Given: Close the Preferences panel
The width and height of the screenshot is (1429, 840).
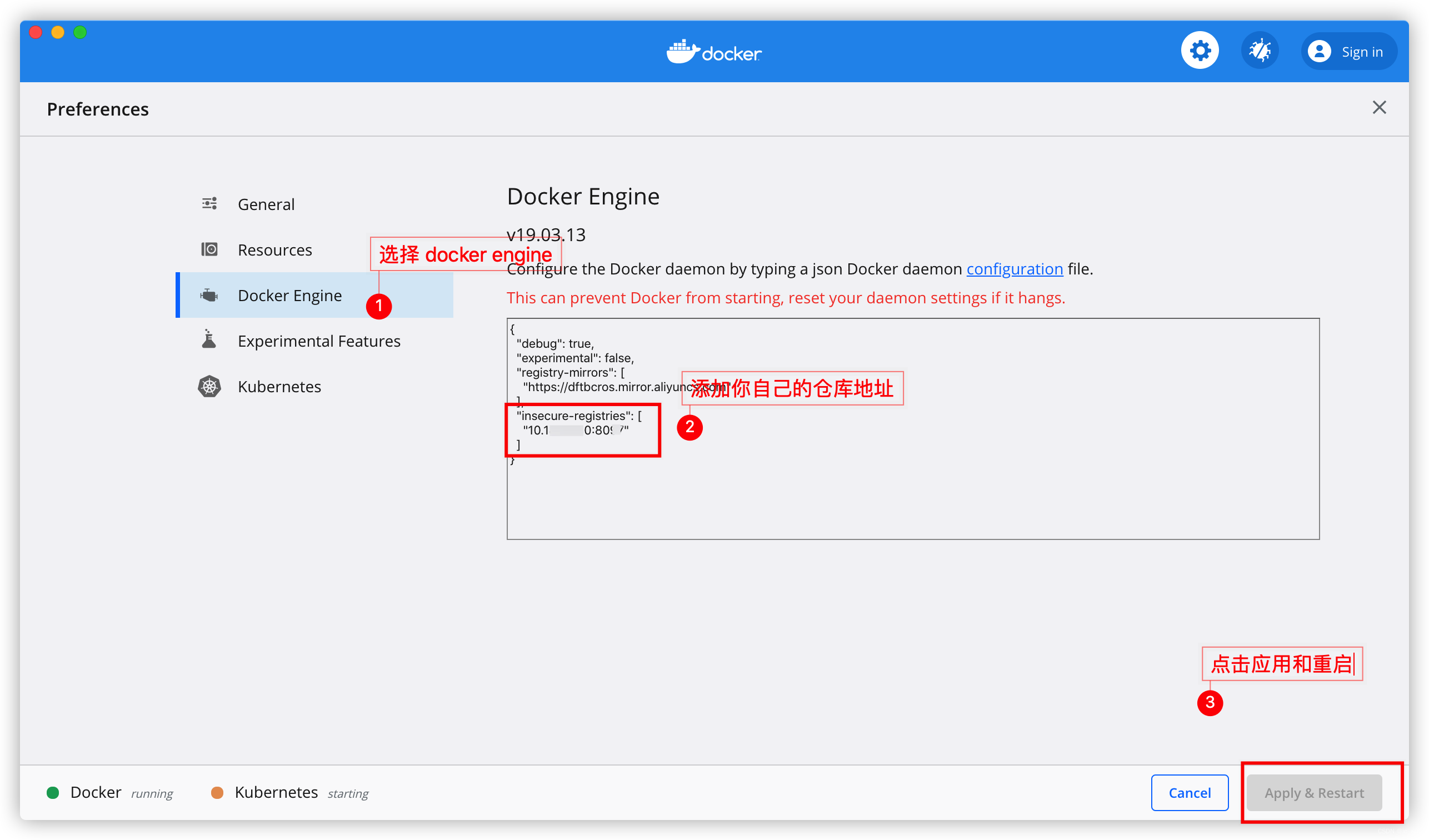Looking at the screenshot, I should click(x=1379, y=108).
